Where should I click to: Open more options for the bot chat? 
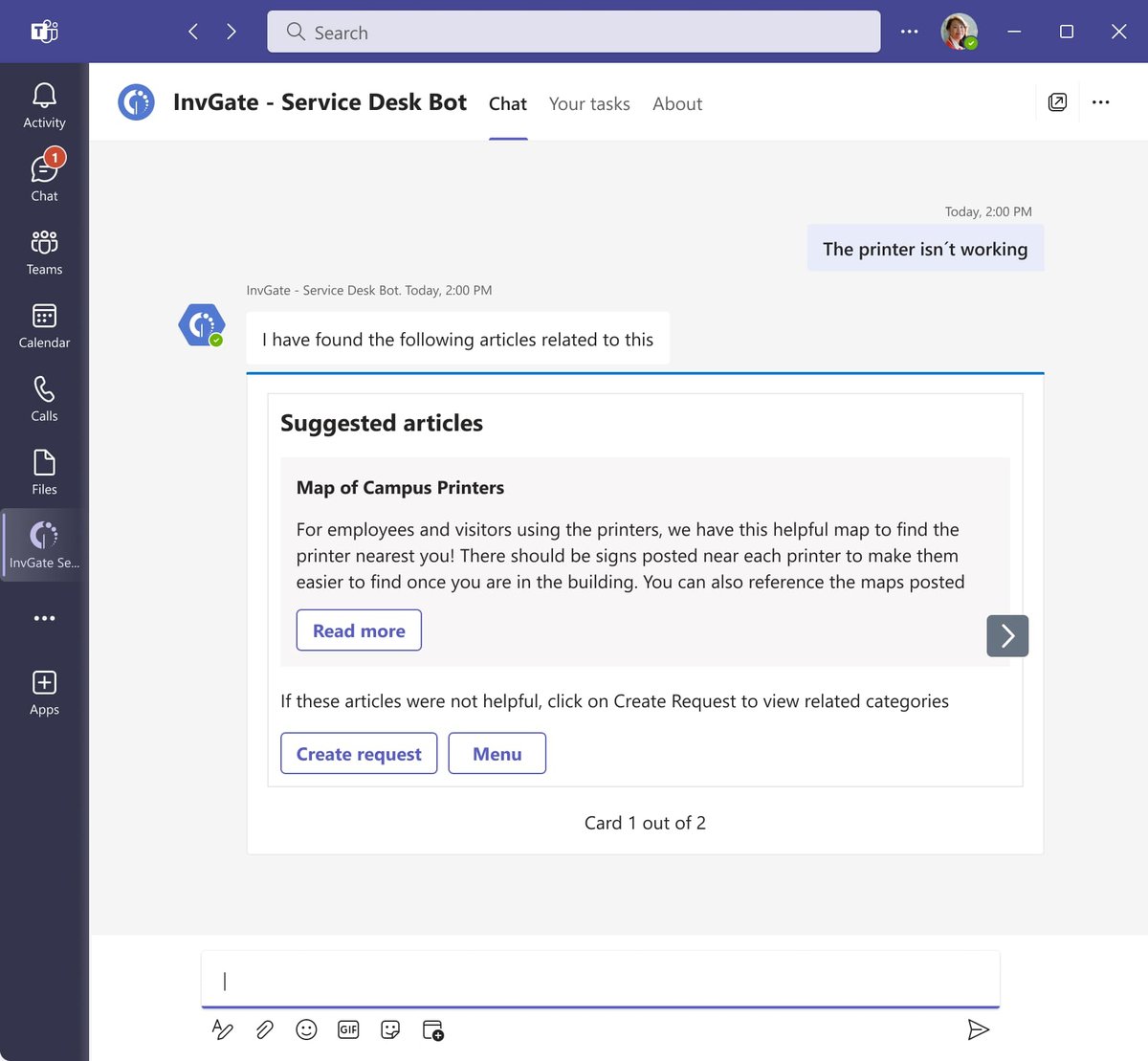click(x=1100, y=102)
